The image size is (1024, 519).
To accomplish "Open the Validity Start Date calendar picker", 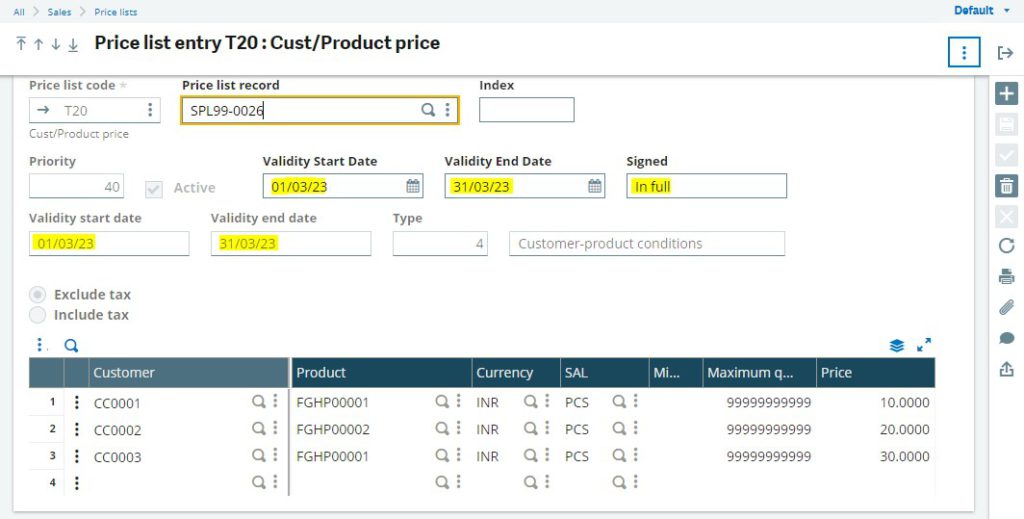I will [x=413, y=186].
